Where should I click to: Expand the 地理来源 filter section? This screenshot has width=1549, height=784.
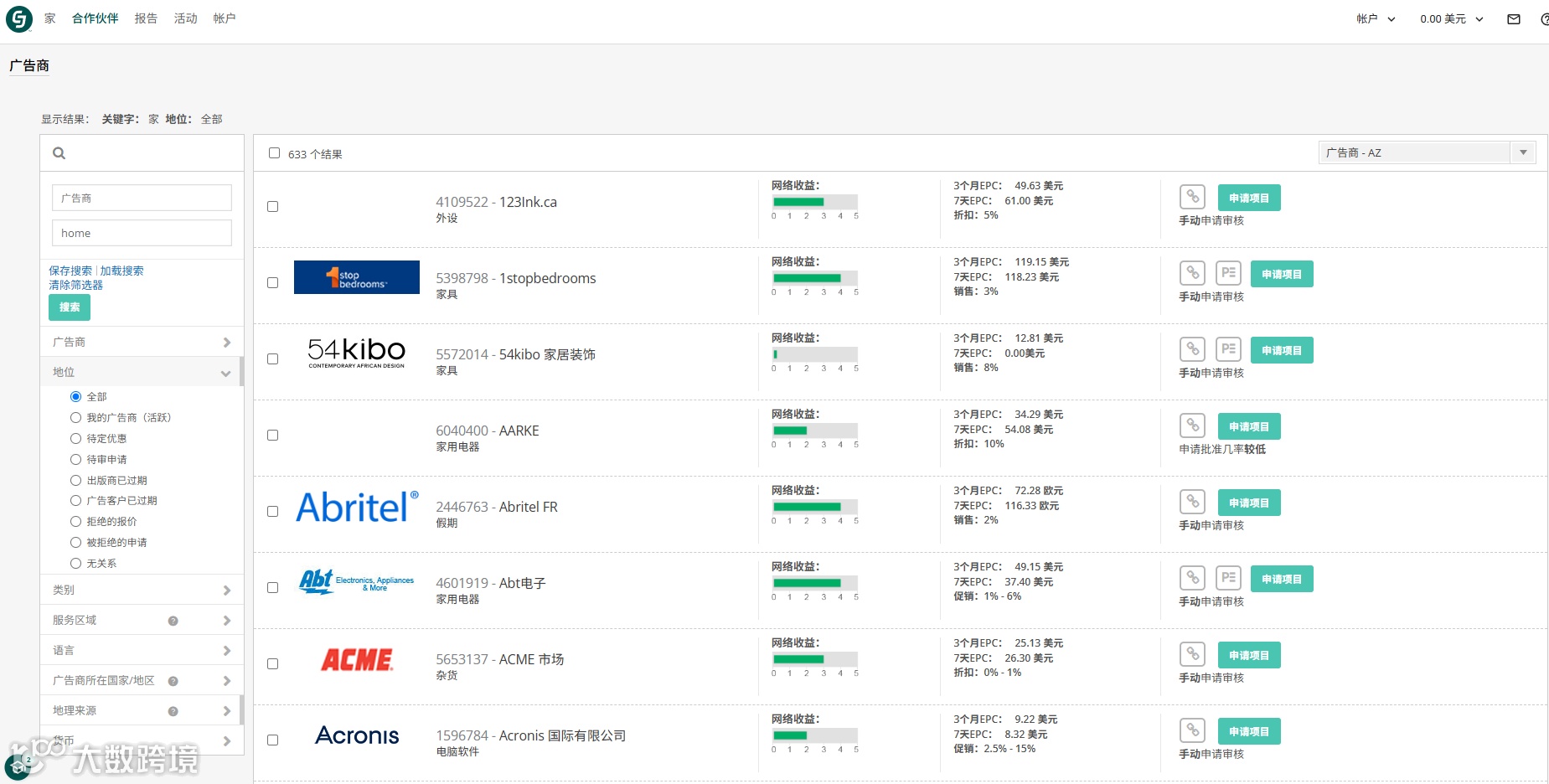pos(142,710)
